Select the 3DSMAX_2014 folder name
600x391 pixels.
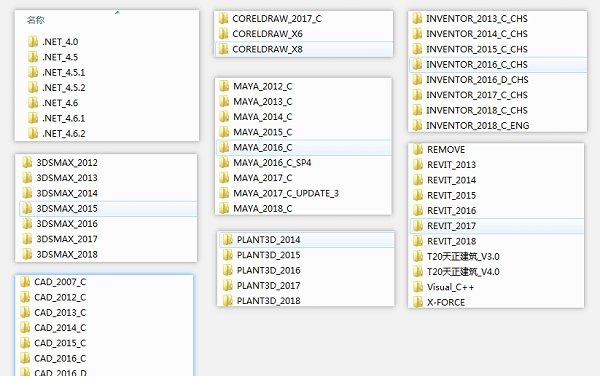click(67, 193)
